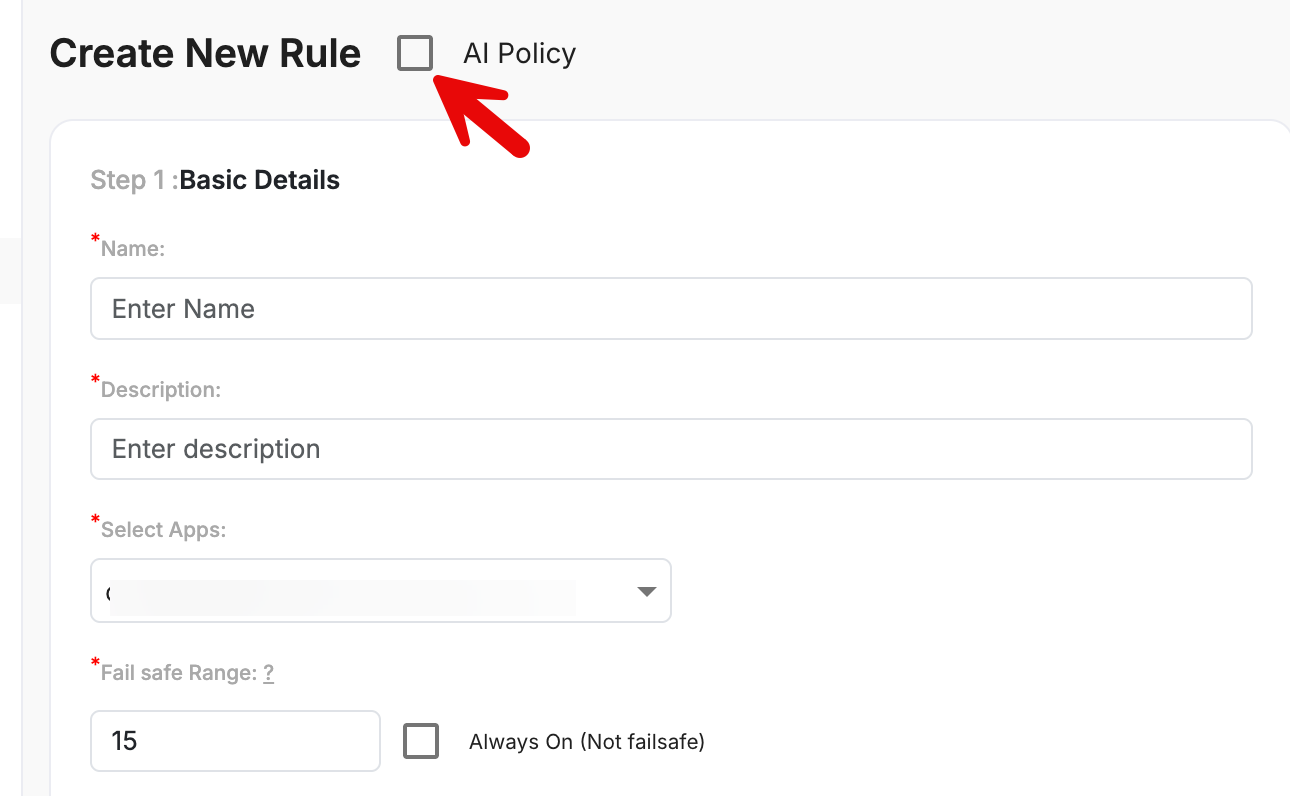
Task: Click the Enter Name input field
Action: tap(670, 308)
